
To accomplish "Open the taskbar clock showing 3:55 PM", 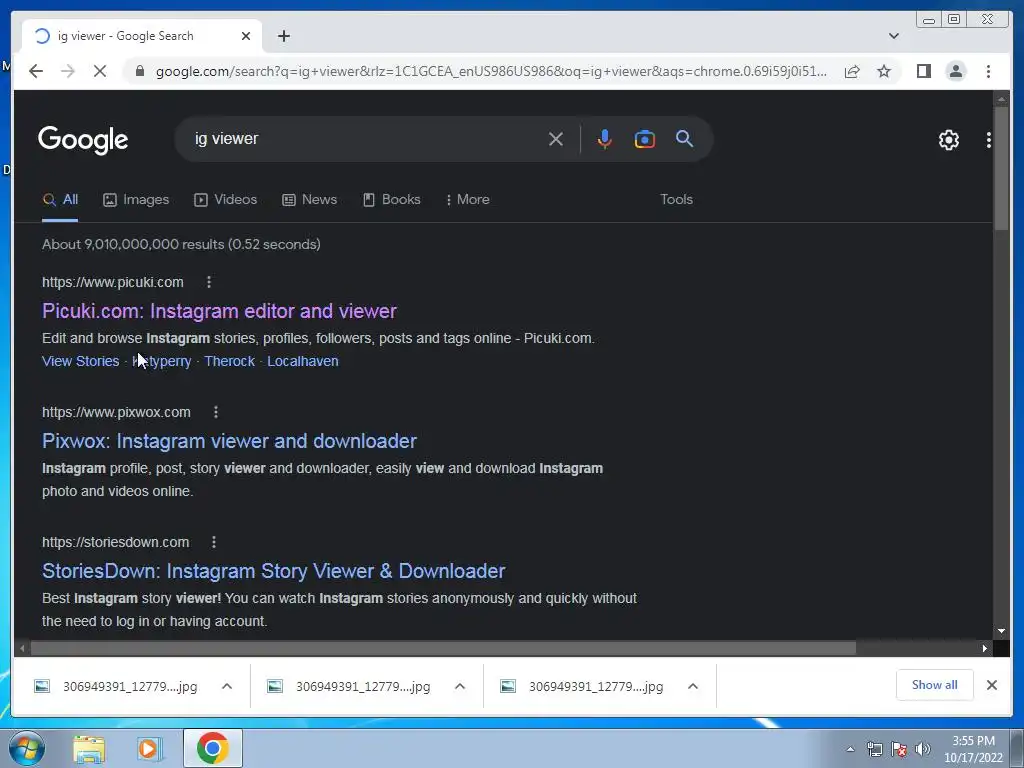I will 973,749.
